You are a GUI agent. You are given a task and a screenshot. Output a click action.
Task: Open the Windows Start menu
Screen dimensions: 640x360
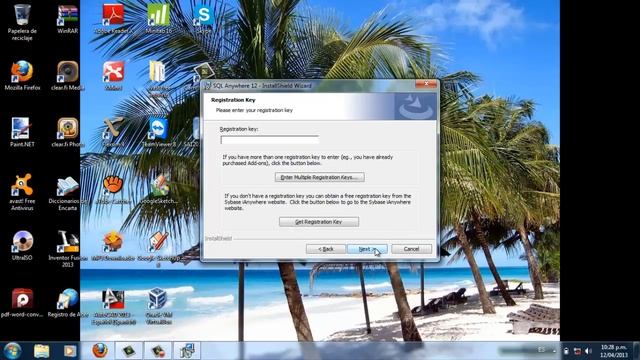12,351
